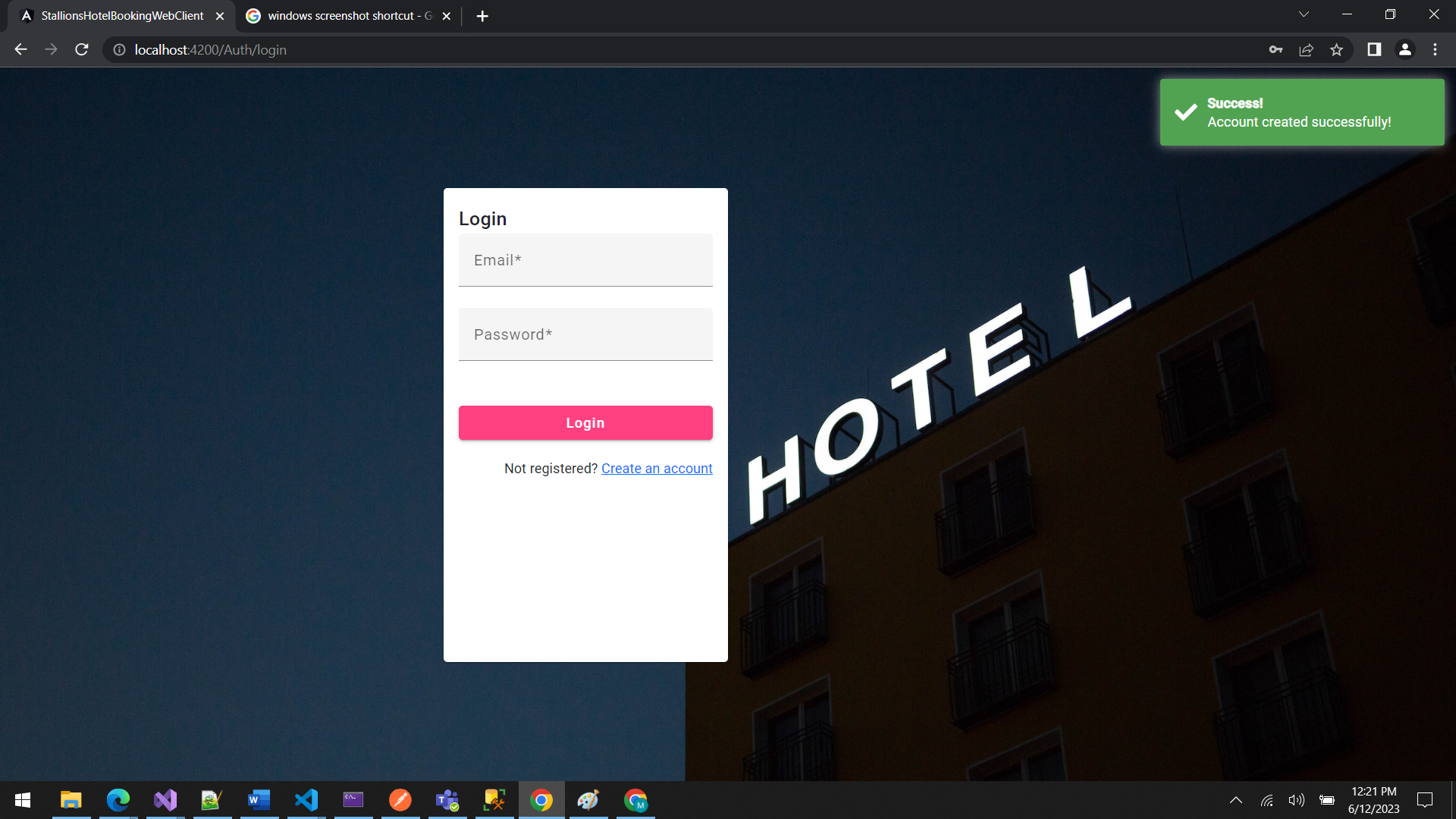Open Visual Studio Code from taskbar

pos(306,800)
